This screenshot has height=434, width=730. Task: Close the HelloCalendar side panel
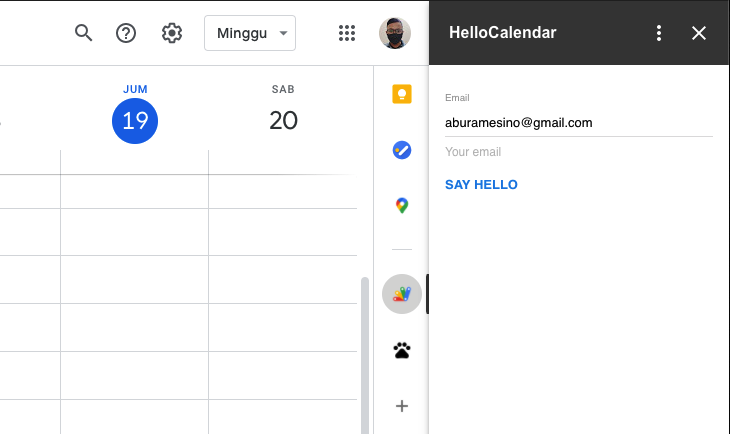[x=699, y=33]
